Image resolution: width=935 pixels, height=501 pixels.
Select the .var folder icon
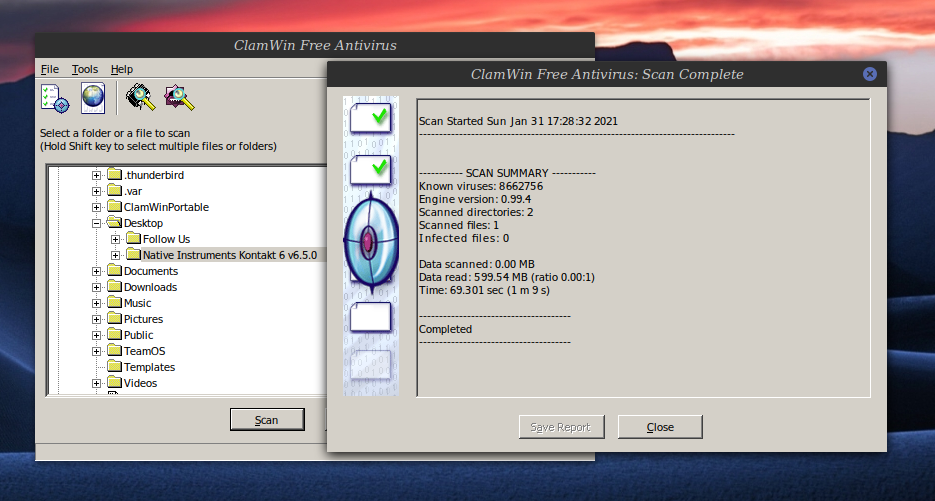pos(114,191)
